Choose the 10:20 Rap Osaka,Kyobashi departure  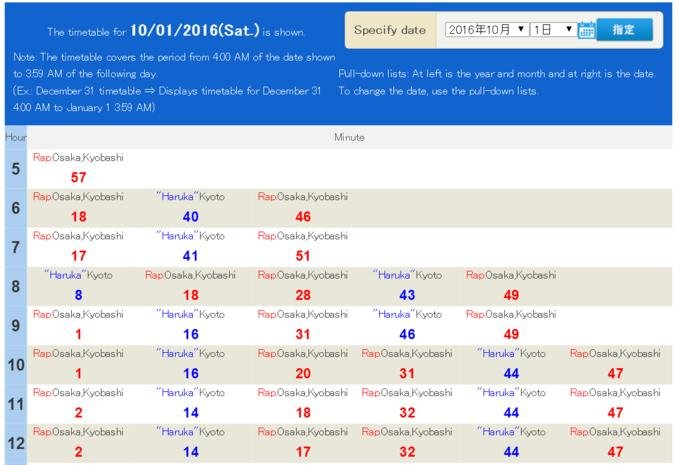pyautogui.click(x=303, y=373)
